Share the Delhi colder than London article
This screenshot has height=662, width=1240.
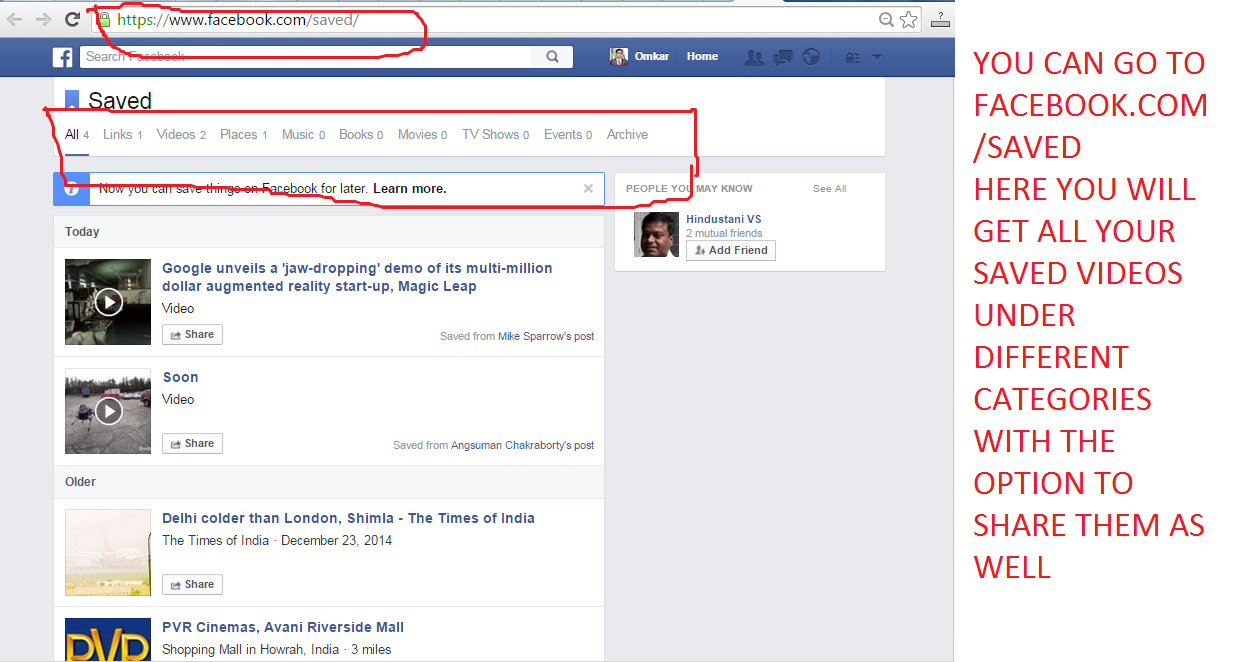192,584
